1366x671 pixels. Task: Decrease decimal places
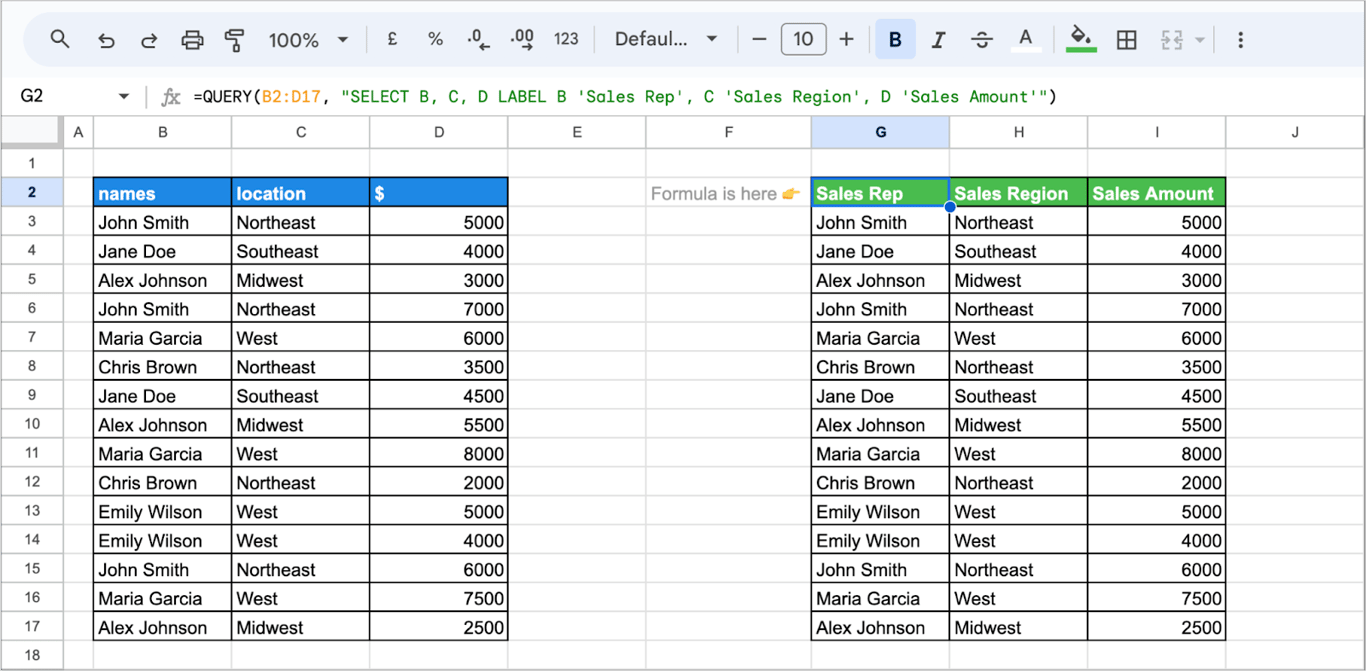tap(479, 39)
